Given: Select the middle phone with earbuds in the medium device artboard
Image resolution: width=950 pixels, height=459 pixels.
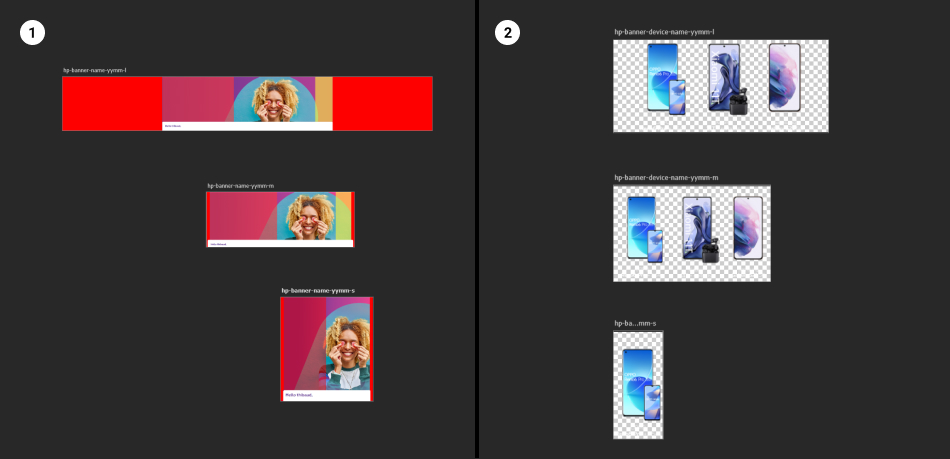Looking at the screenshot, I should pos(697,228).
